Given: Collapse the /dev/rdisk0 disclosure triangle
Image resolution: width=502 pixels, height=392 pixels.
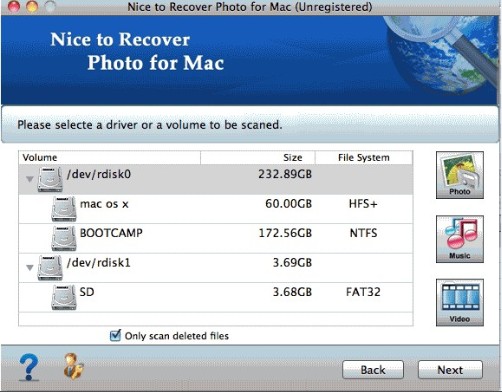Looking at the screenshot, I should [30, 179].
